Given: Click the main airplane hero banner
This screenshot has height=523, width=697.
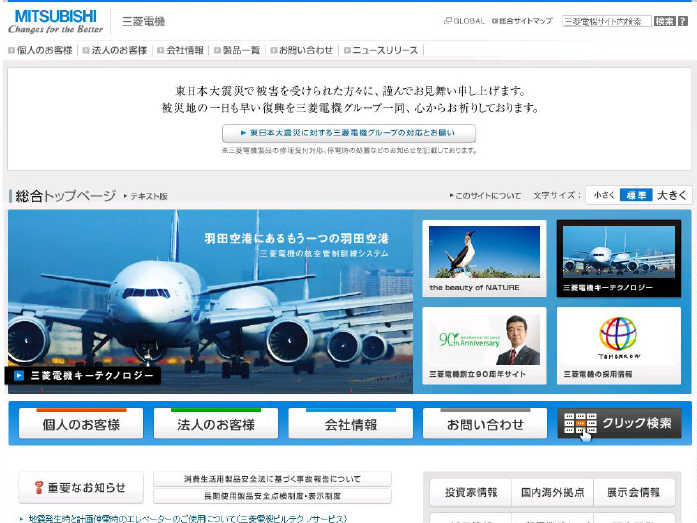Looking at the screenshot, I should coord(210,301).
